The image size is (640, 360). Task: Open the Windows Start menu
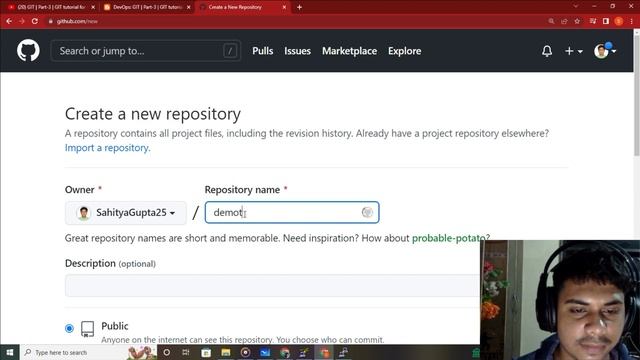coord(9,352)
